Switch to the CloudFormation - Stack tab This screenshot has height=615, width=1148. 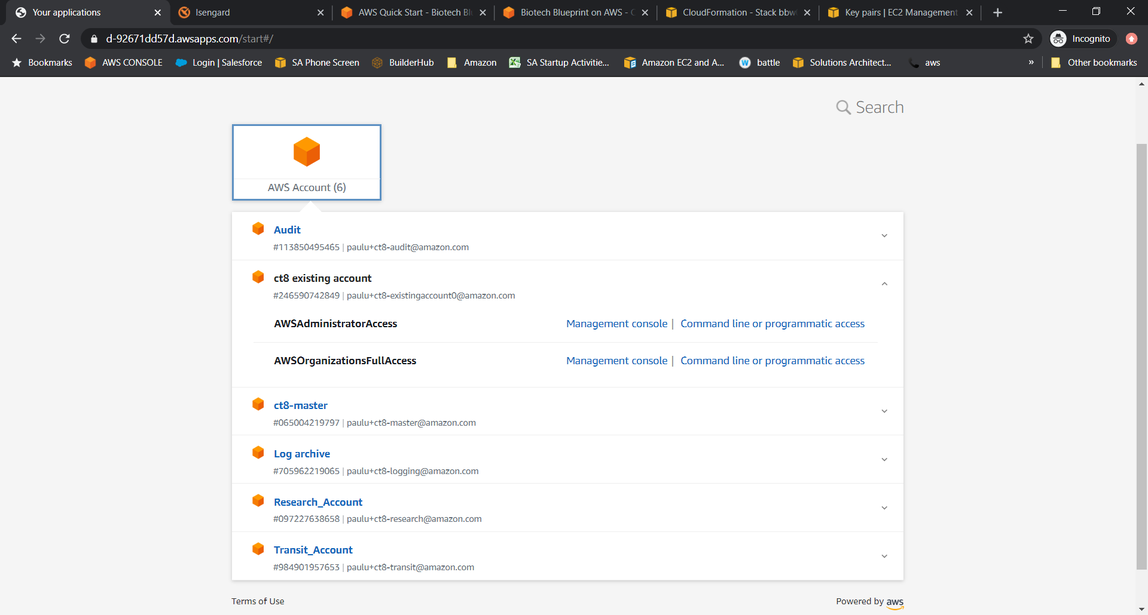pyautogui.click(x=737, y=12)
